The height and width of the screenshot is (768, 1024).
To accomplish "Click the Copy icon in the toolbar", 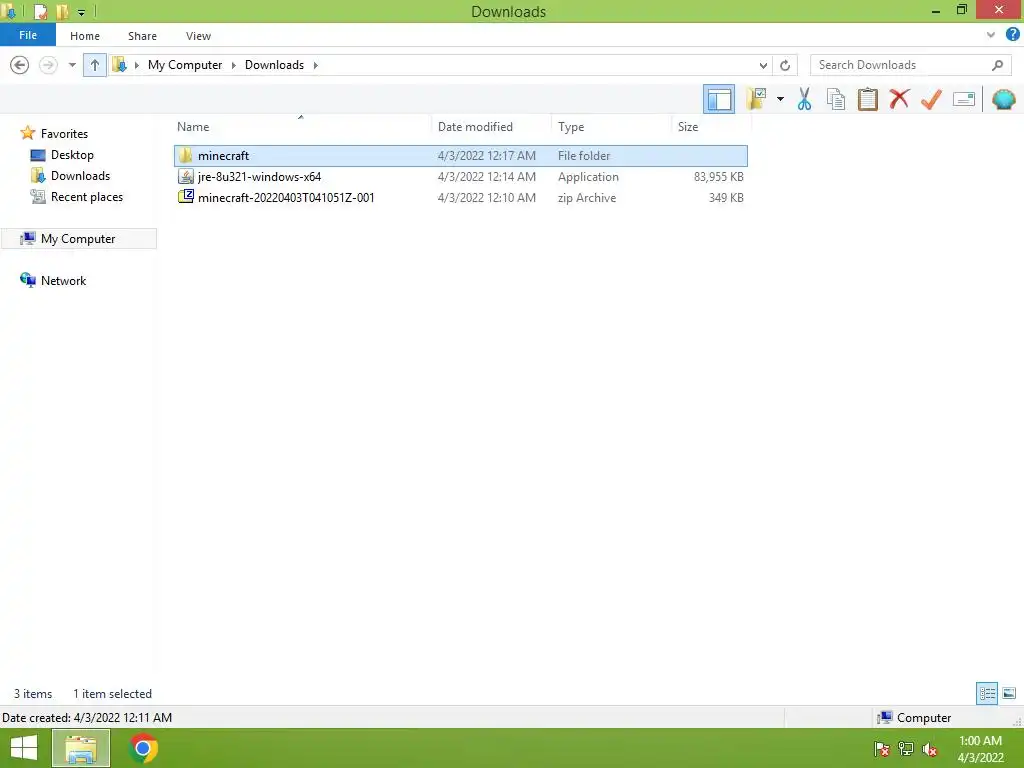I will pos(835,99).
